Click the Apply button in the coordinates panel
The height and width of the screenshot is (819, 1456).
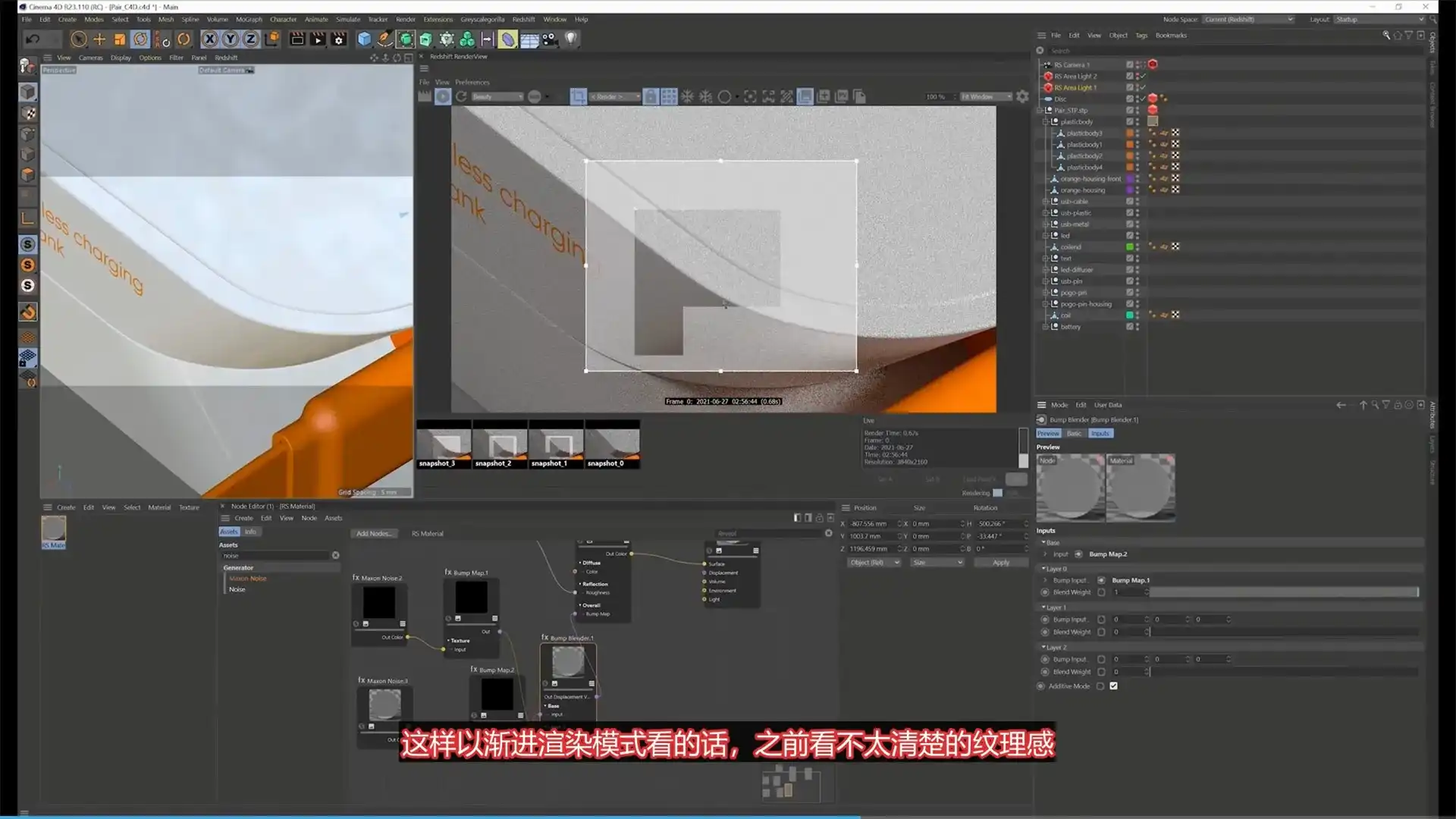click(1000, 562)
